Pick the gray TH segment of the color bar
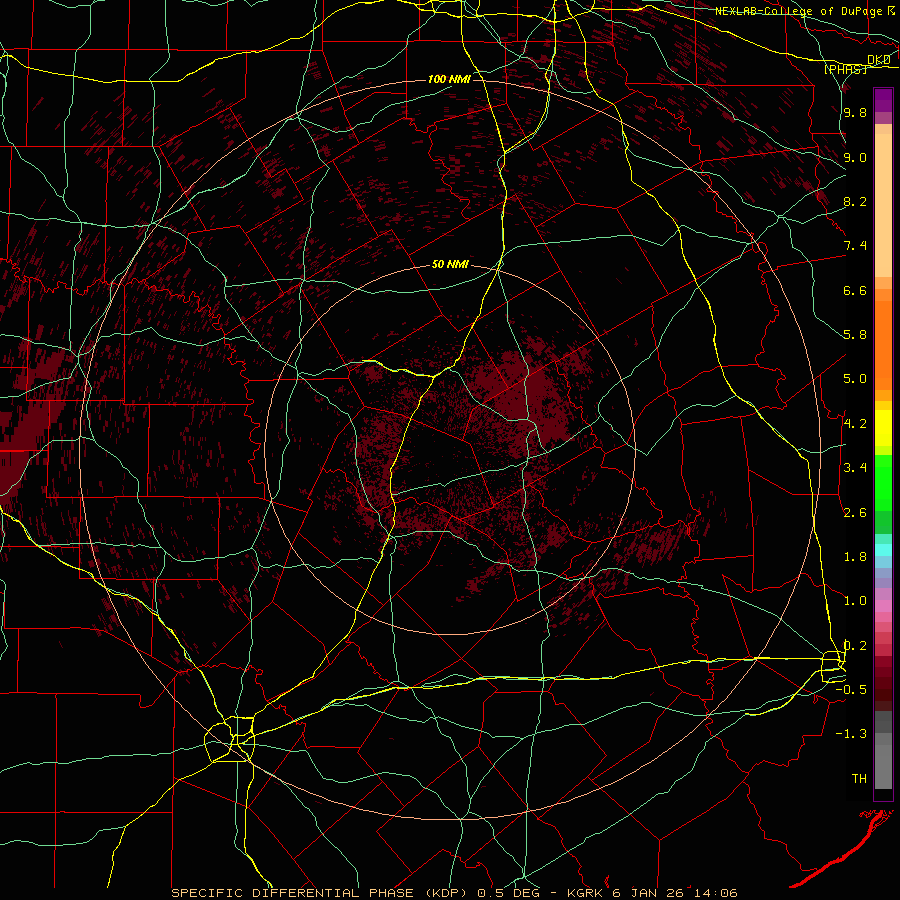The width and height of the screenshot is (900, 900). pyautogui.click(x=883, y=766)
